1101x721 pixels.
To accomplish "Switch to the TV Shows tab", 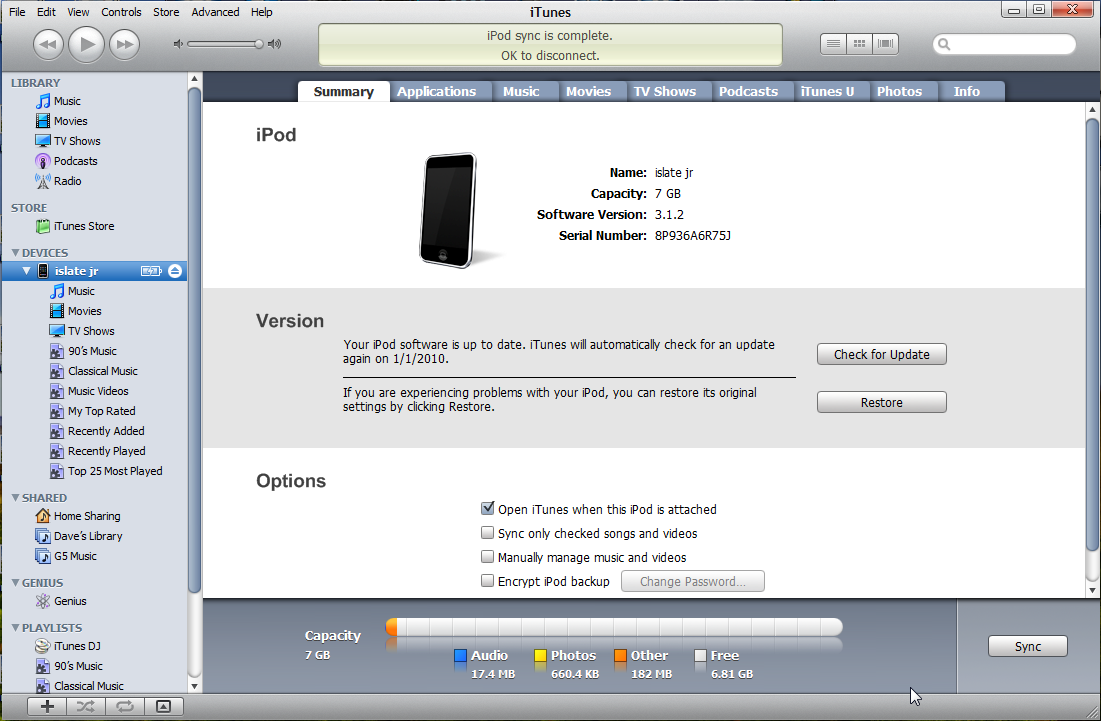I will click(x=664, y=91).
